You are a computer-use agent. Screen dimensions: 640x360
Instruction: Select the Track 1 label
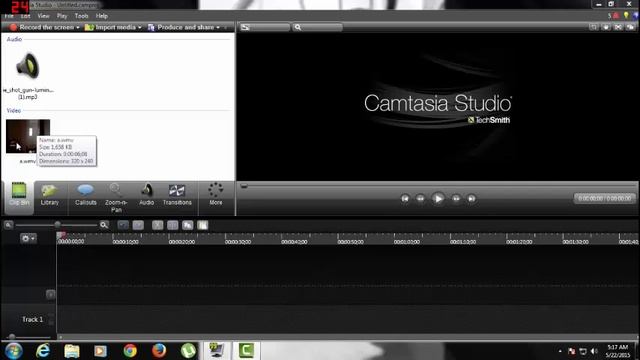pos(32,320)
